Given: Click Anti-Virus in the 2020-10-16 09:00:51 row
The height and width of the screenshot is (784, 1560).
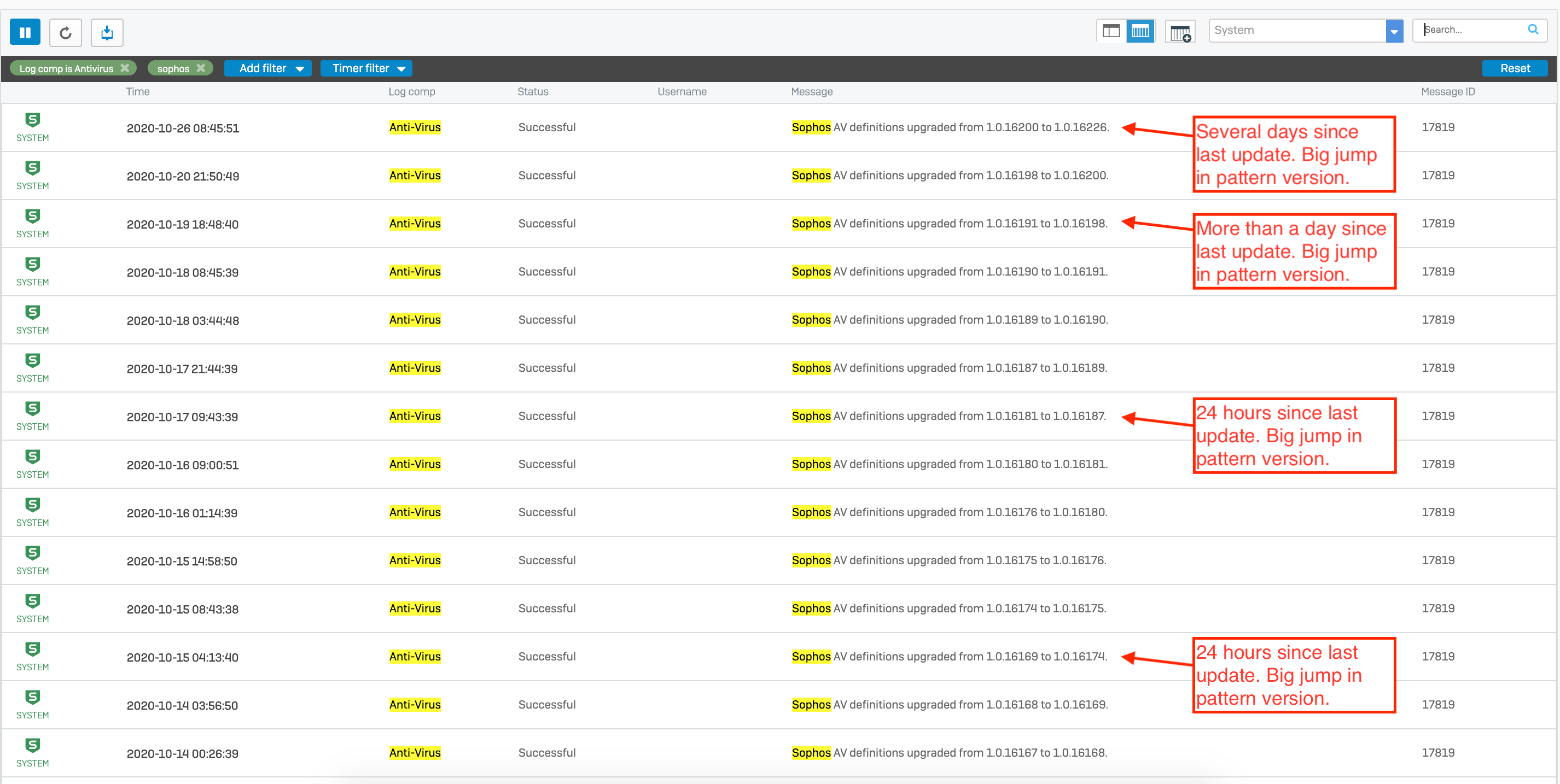Looking at the screenshot, I should pyautogui.click(x=415, y=464).
